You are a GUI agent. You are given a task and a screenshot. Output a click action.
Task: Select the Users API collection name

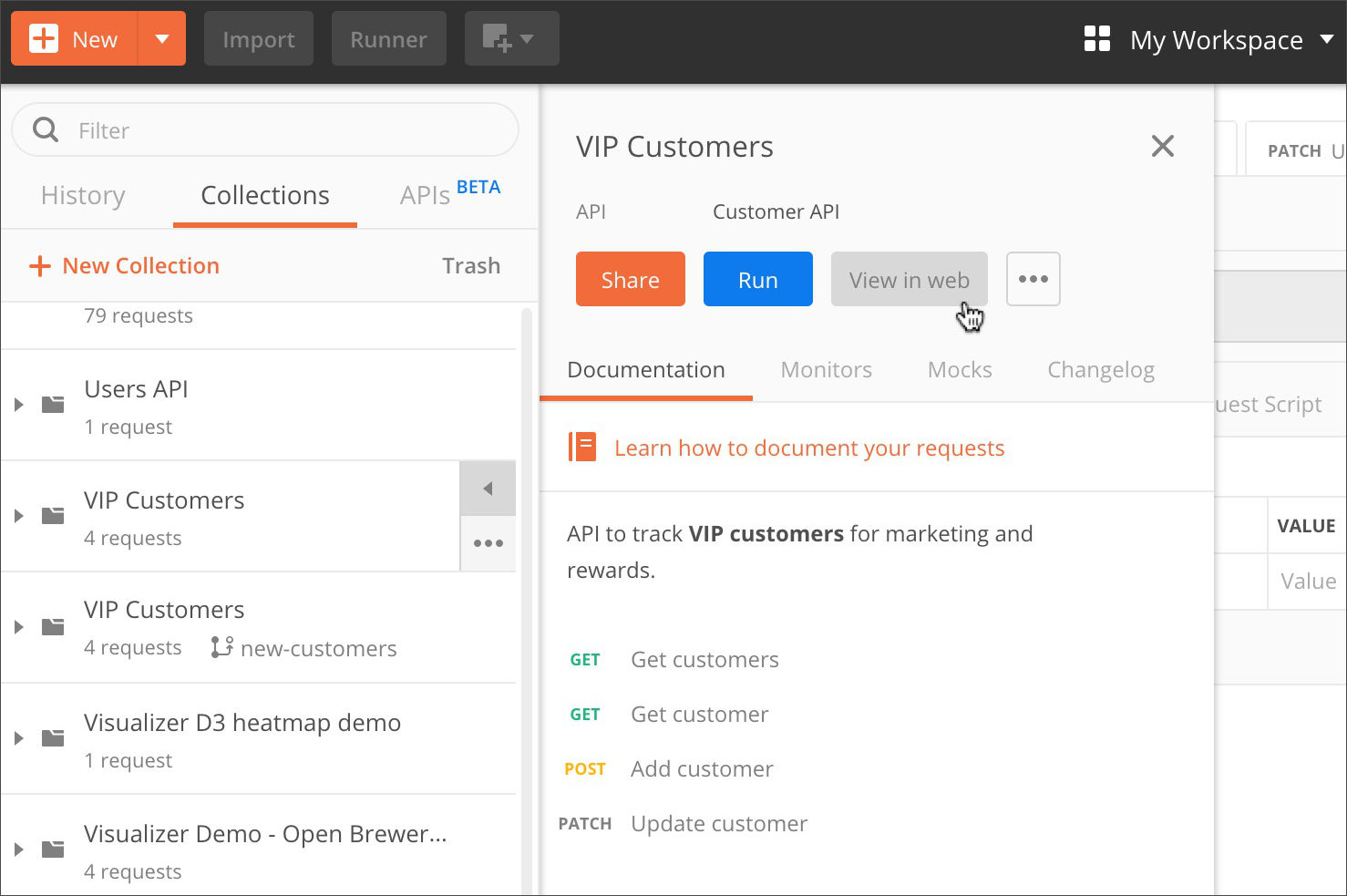click(x=136, y=389)
